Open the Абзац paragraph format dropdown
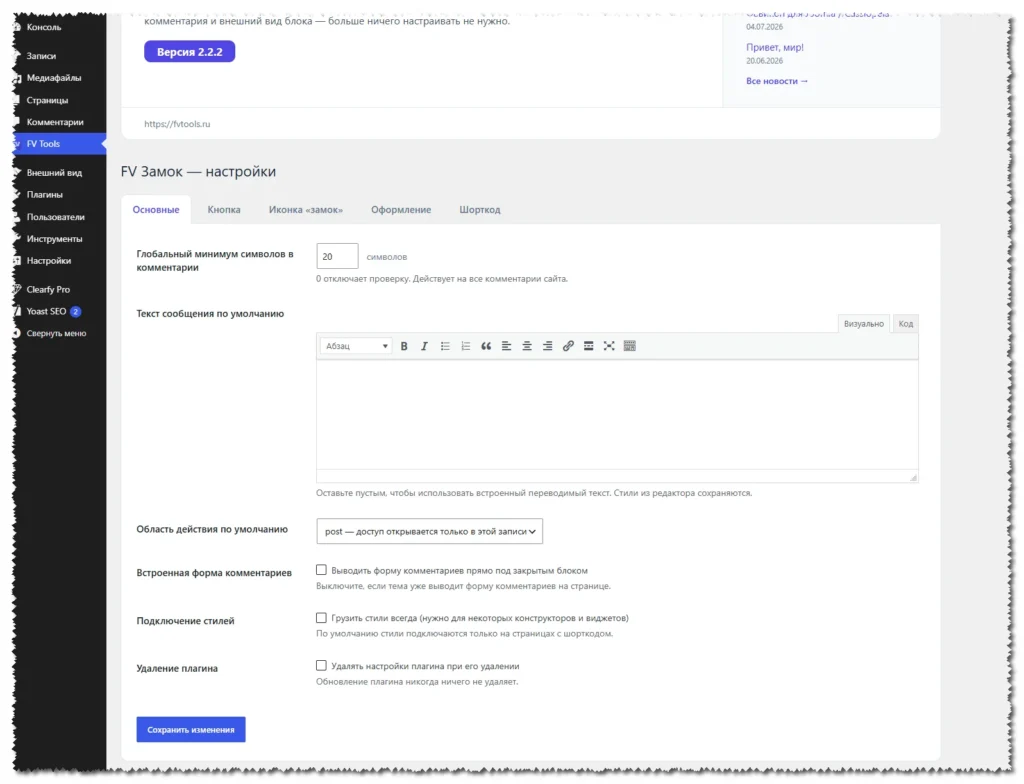This screenshot has height=784, width=1024. (x=356, y=346)
